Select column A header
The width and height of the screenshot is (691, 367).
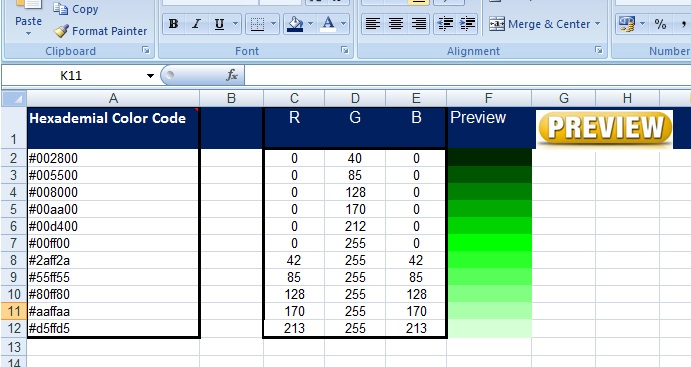[x=113, y=98]
